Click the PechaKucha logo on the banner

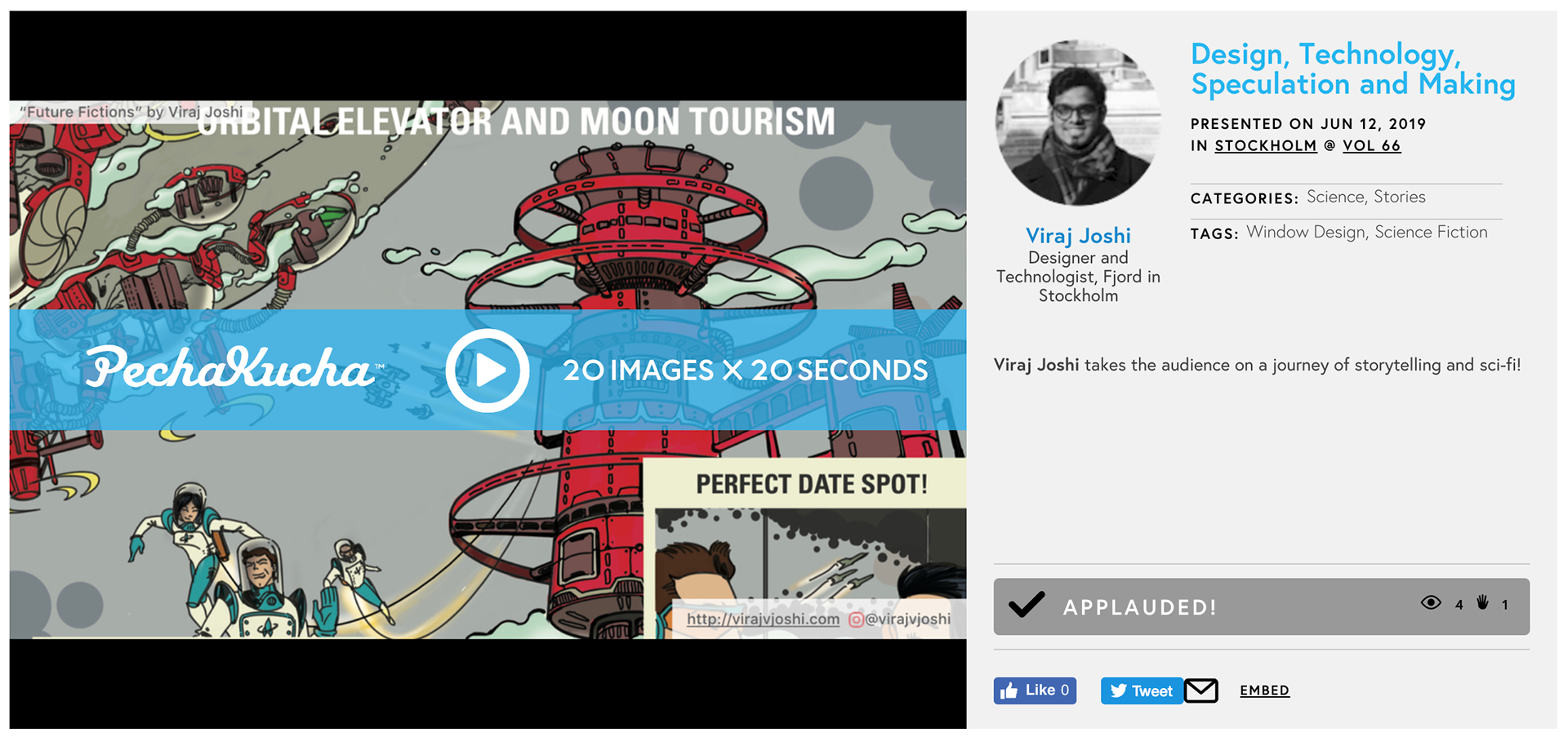click(x=234, y=367)
